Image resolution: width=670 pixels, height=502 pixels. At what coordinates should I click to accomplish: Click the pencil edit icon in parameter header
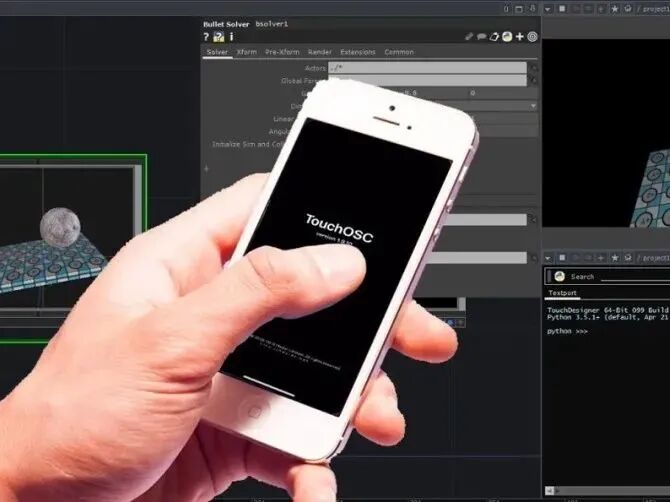[x=469, y=37]
